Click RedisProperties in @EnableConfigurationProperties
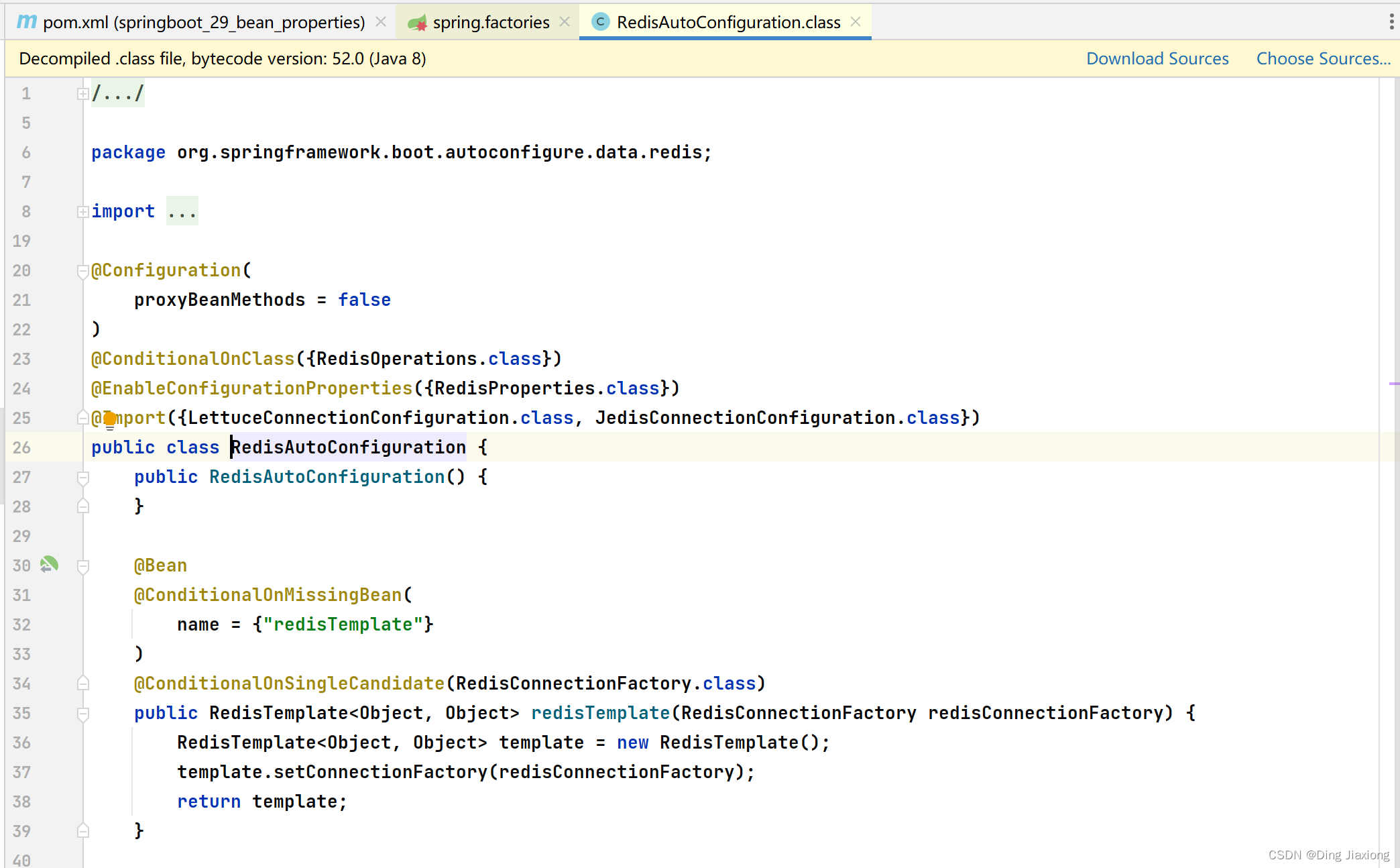The height and width of the screenshot is (868, 1400). (x=514, y=388)
